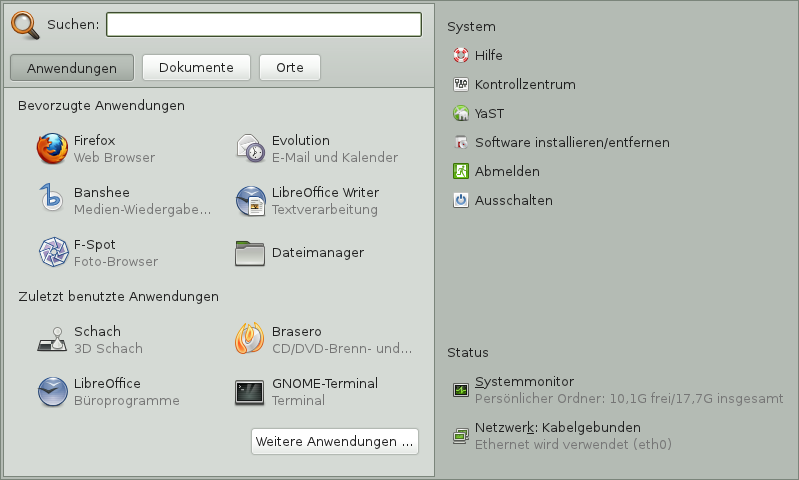Click into the Suchen search field
This screenshot has width=799, height=480.
[x=264, y=25]
